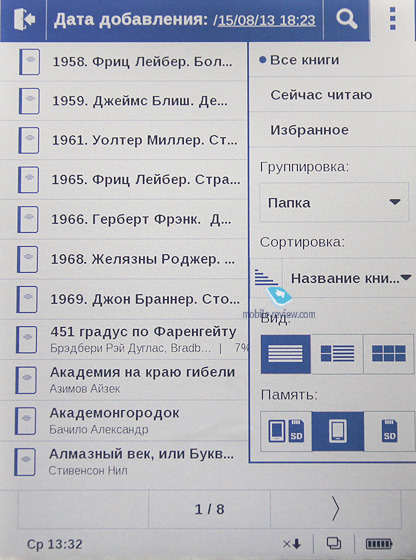
Task: Select thumbnail grid view icon
Action: tap(389, 354)
